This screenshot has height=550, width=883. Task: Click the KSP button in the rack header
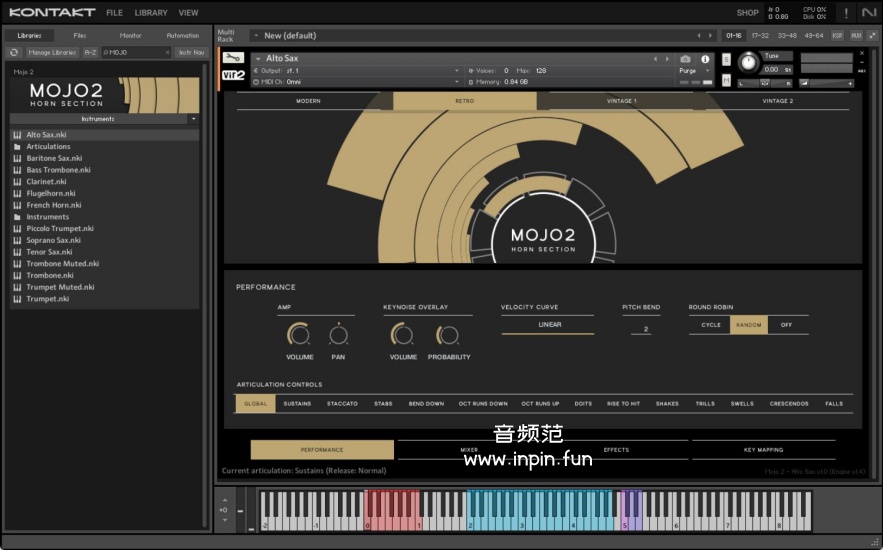click(x=837, y=35)
